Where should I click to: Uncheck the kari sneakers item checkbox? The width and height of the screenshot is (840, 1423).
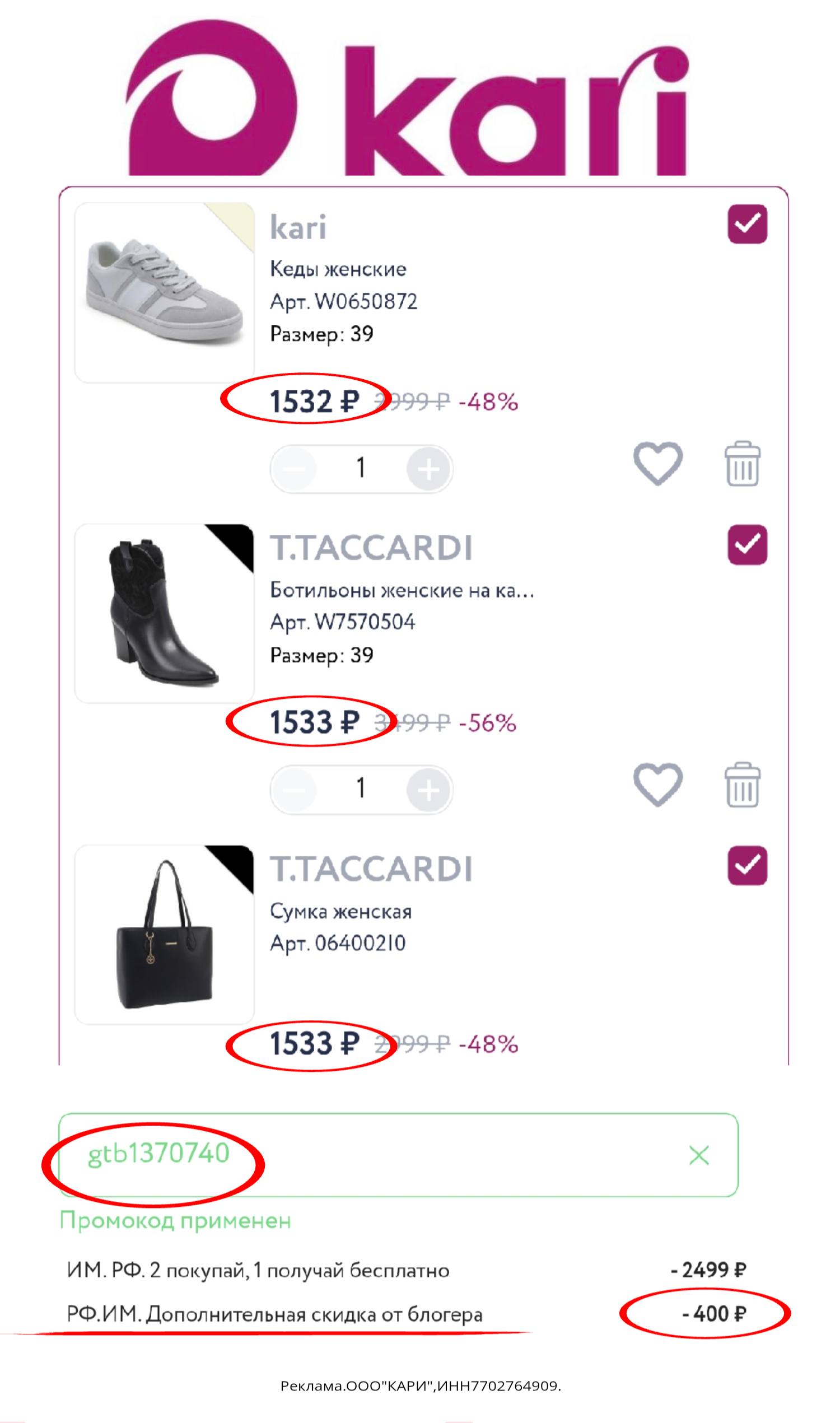747,224
